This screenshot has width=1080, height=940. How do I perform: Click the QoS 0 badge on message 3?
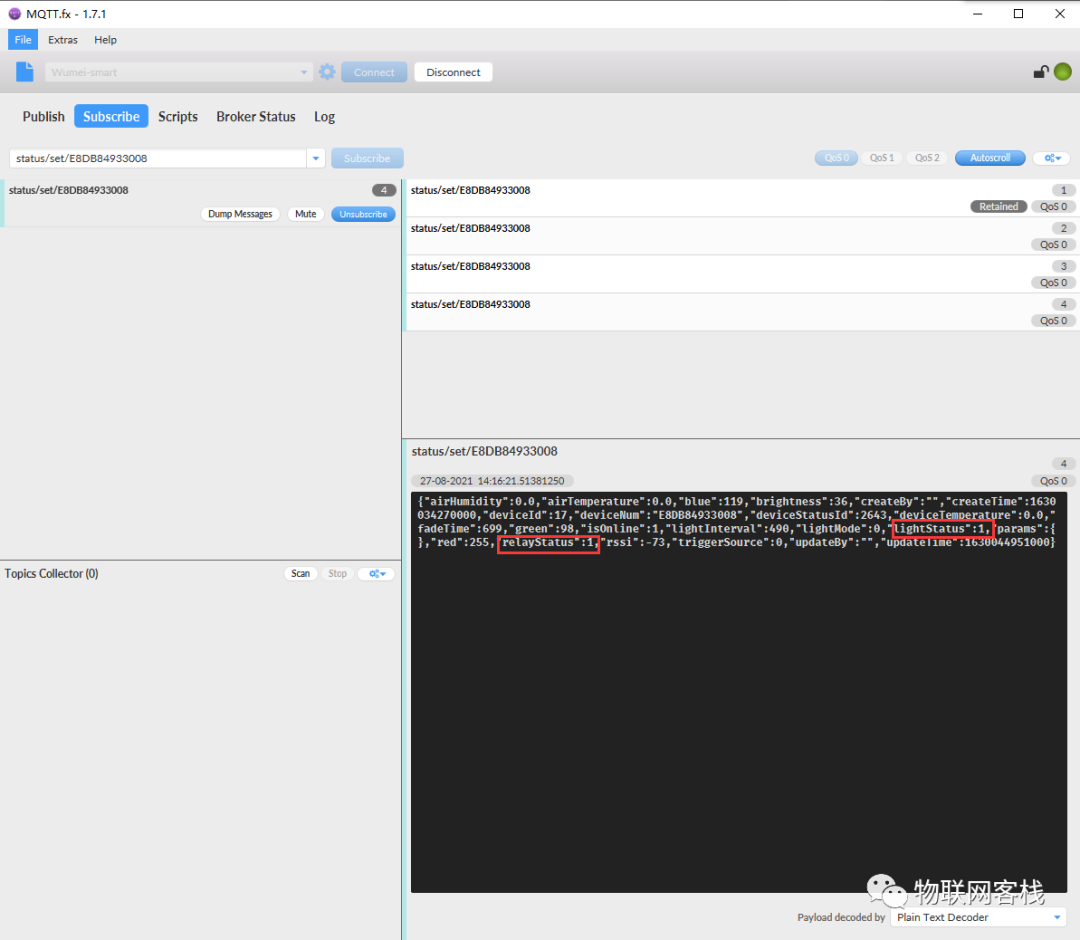click(1053, 282)
